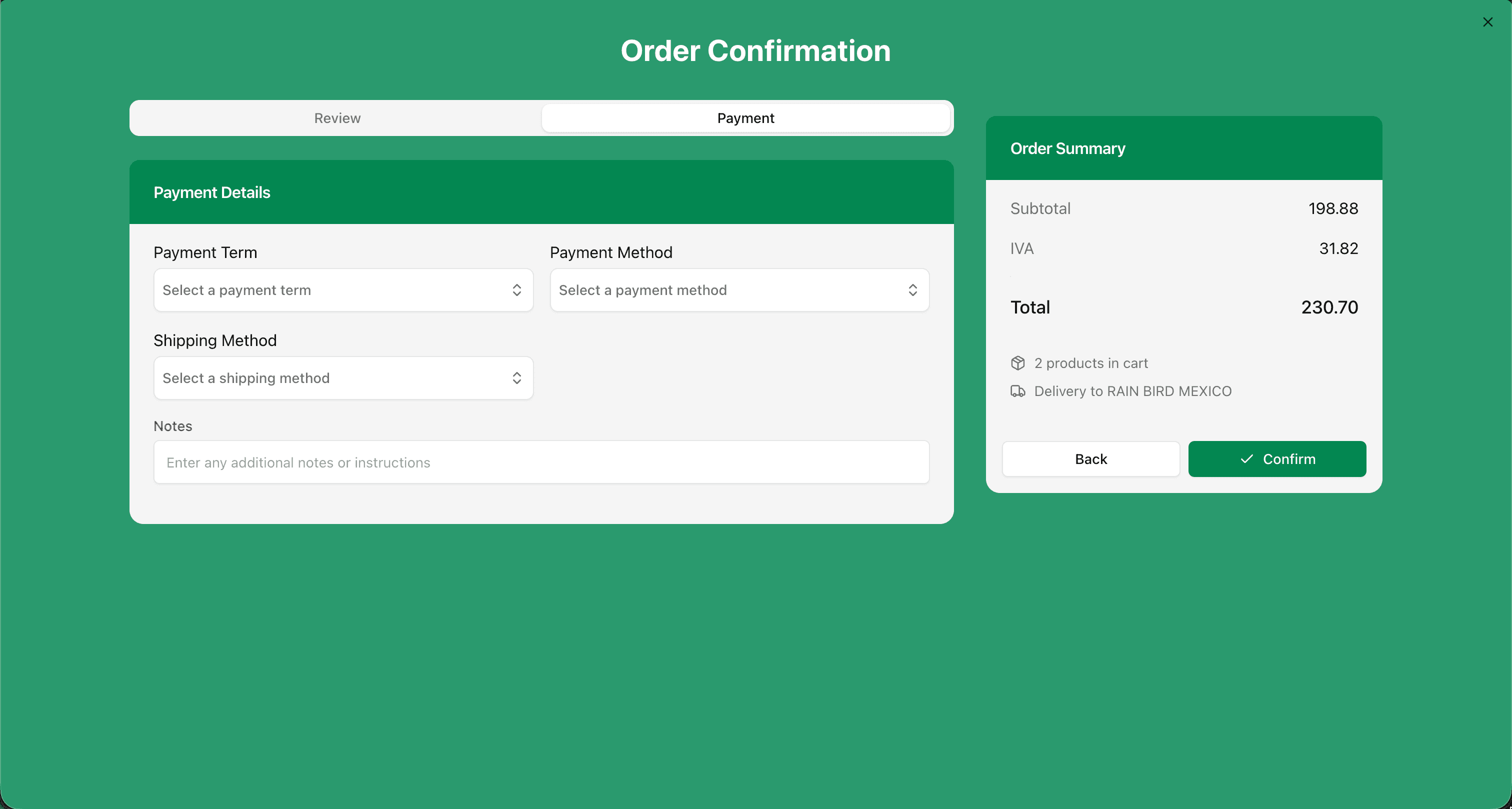
Task: Click the package icon beside products in cart
Action: (x=1018, y=363)
